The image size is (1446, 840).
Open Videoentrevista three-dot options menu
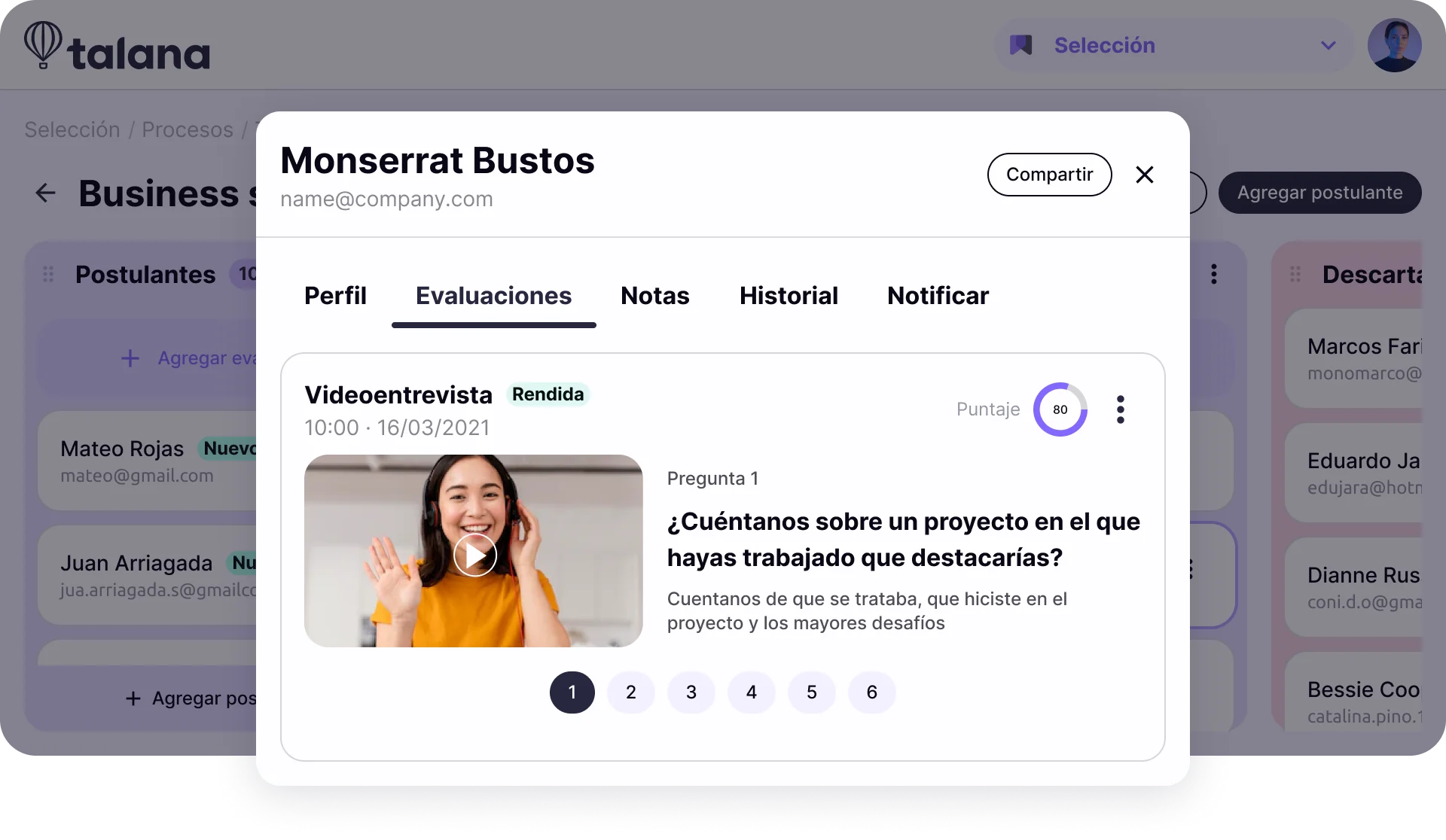pyautogui.click(x=1121, y=409)
